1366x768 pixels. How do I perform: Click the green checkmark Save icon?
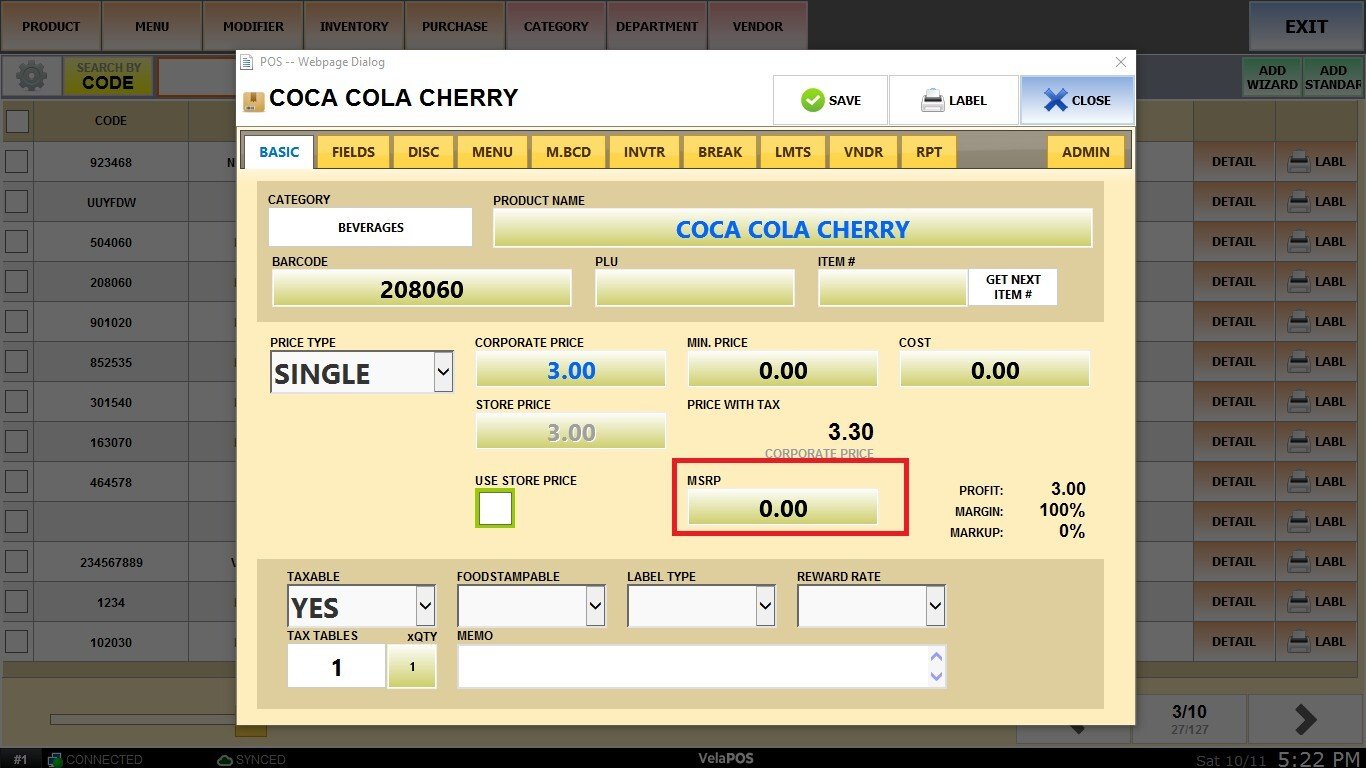coord(812,100)
